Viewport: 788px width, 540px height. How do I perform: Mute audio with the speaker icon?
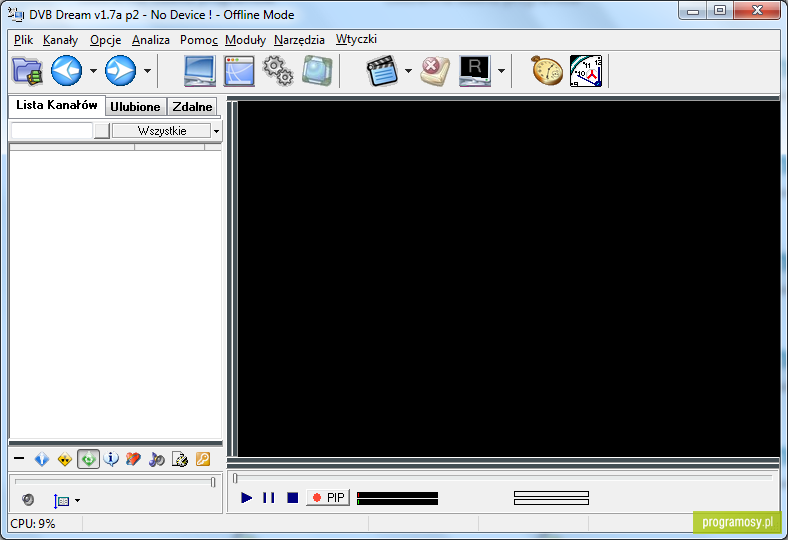pyautogui.click(x=28, y=500)
